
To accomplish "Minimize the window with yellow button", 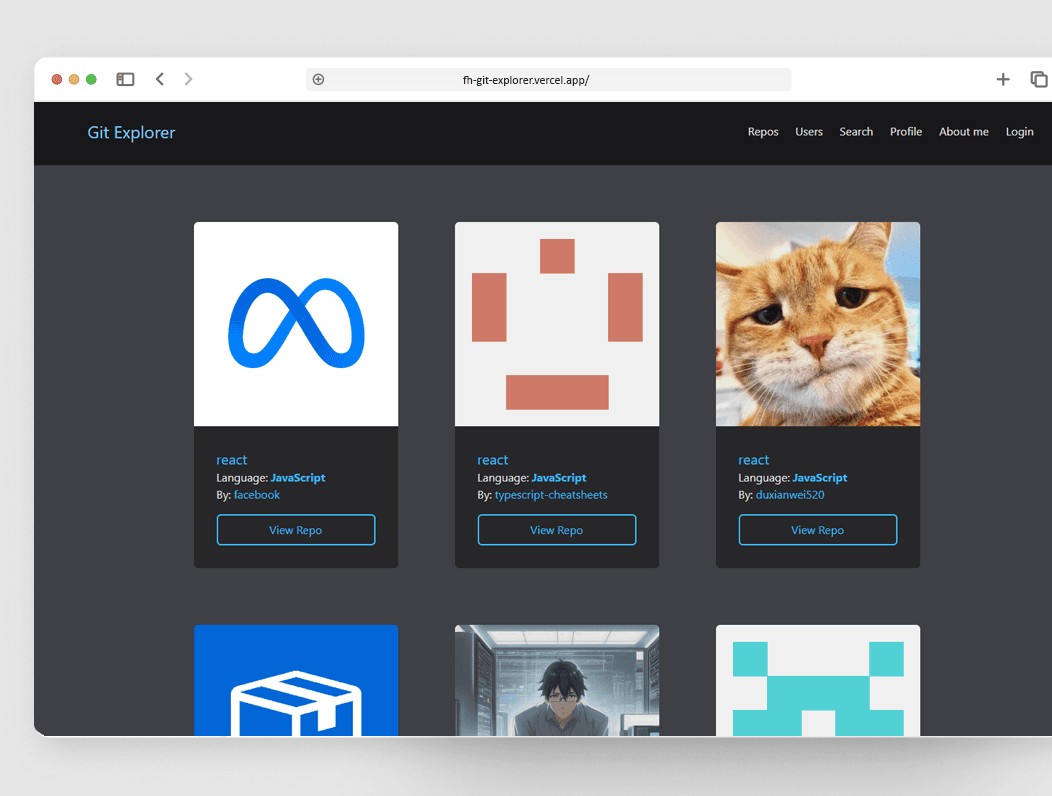I will click(x=74, y=79).
